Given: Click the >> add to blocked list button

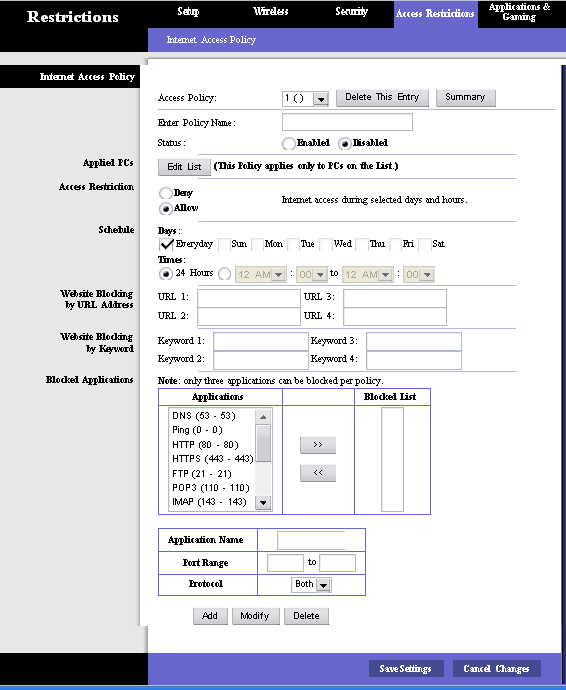Looking at the screenshot, I should coord(318,445).
